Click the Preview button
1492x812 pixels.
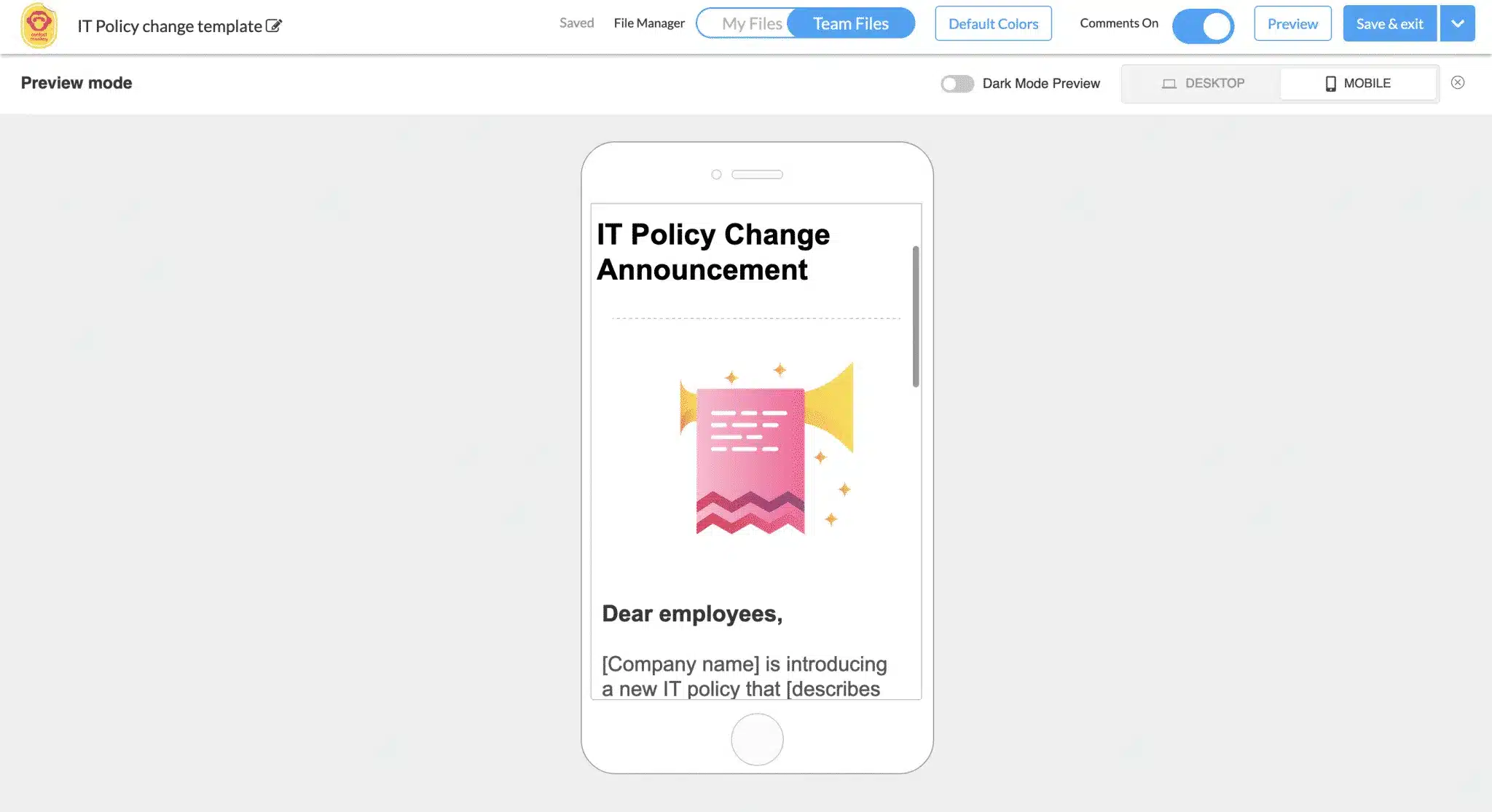coord(1293,23)
